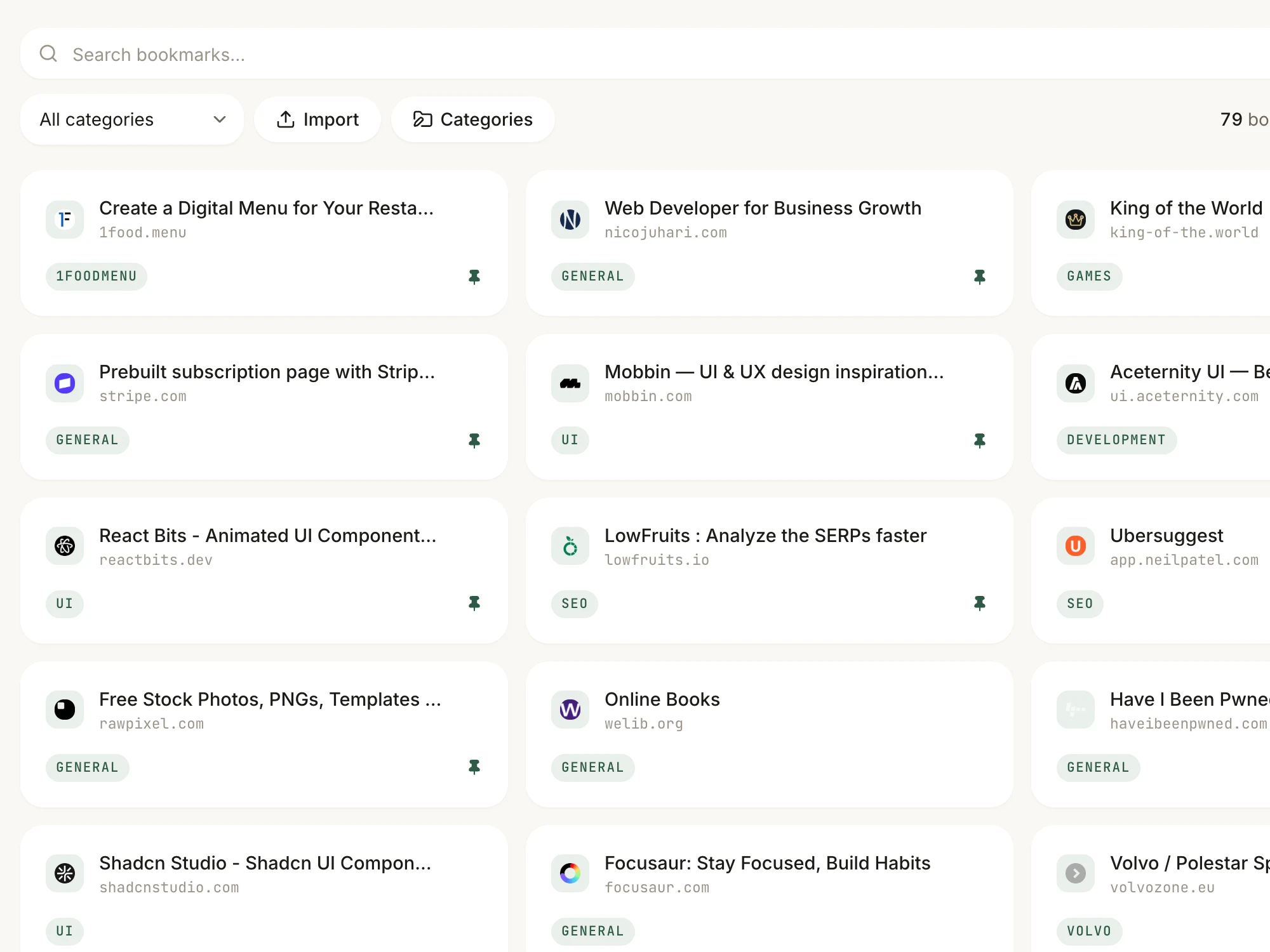The image size is (1270, 952).
Task: Select the GAMES category tag
Action: click(1090, 276)
